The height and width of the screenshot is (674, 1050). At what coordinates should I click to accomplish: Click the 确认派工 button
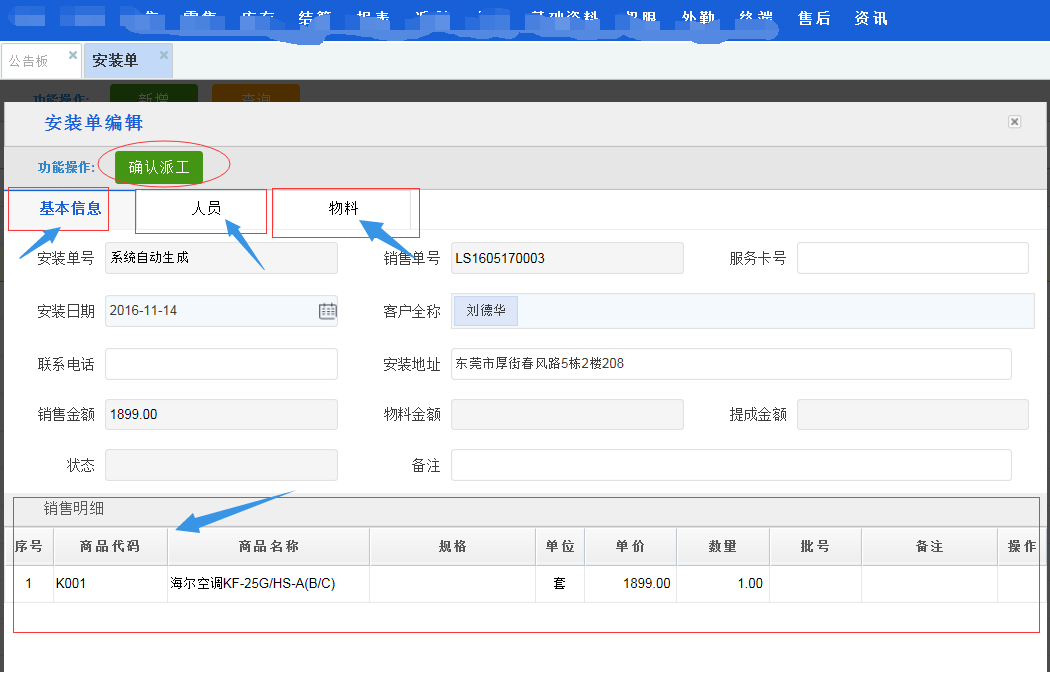[x=159, y=167]
